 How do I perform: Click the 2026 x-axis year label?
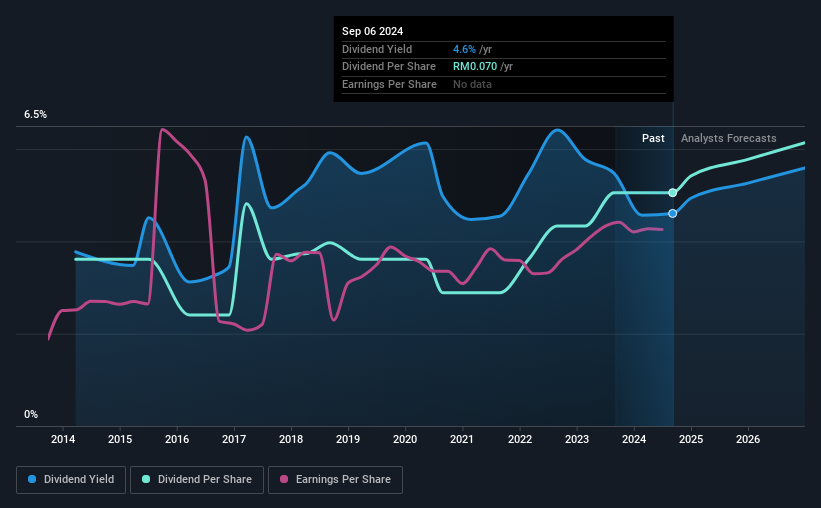tap(748, 439)
